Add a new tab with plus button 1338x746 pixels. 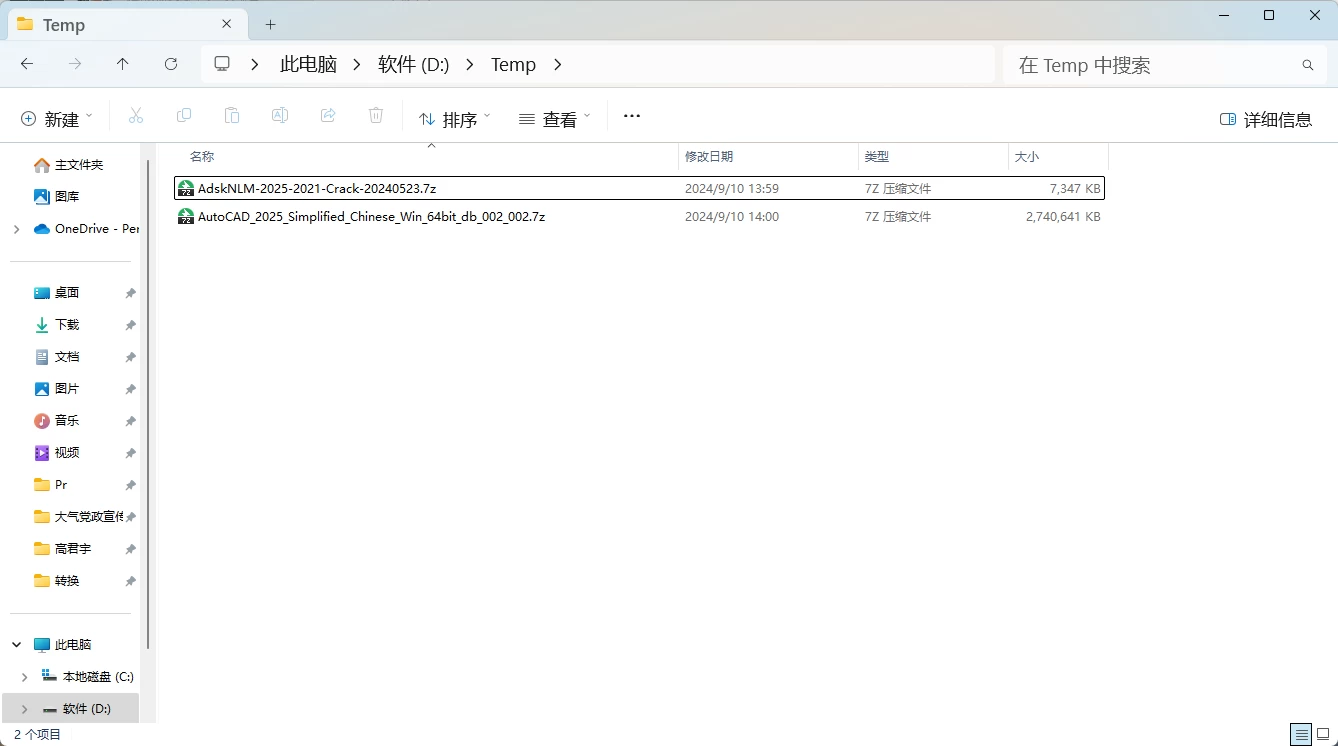[270, 25]
